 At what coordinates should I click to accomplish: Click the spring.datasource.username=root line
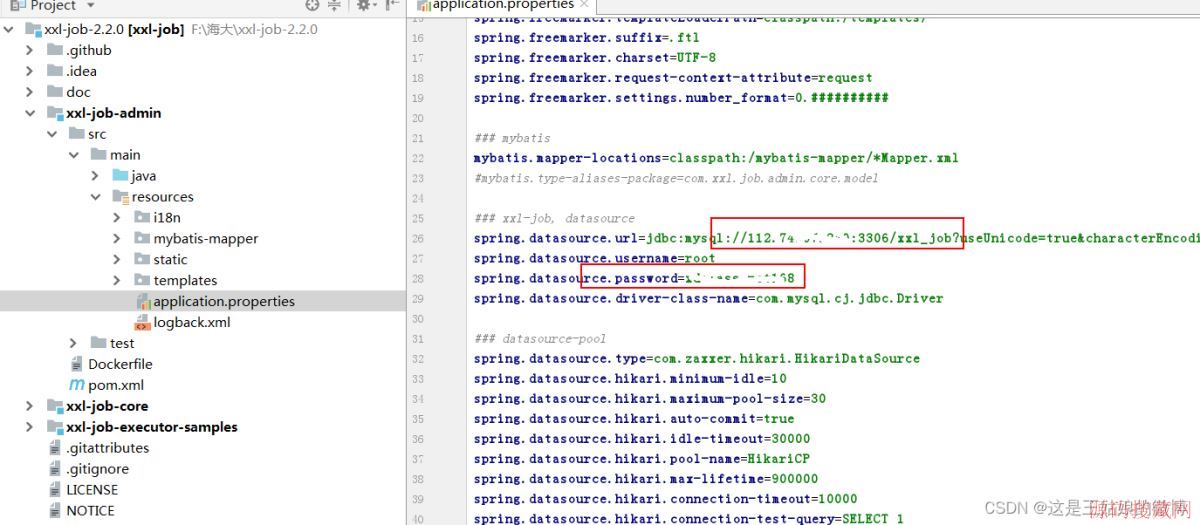pos(594,258)
